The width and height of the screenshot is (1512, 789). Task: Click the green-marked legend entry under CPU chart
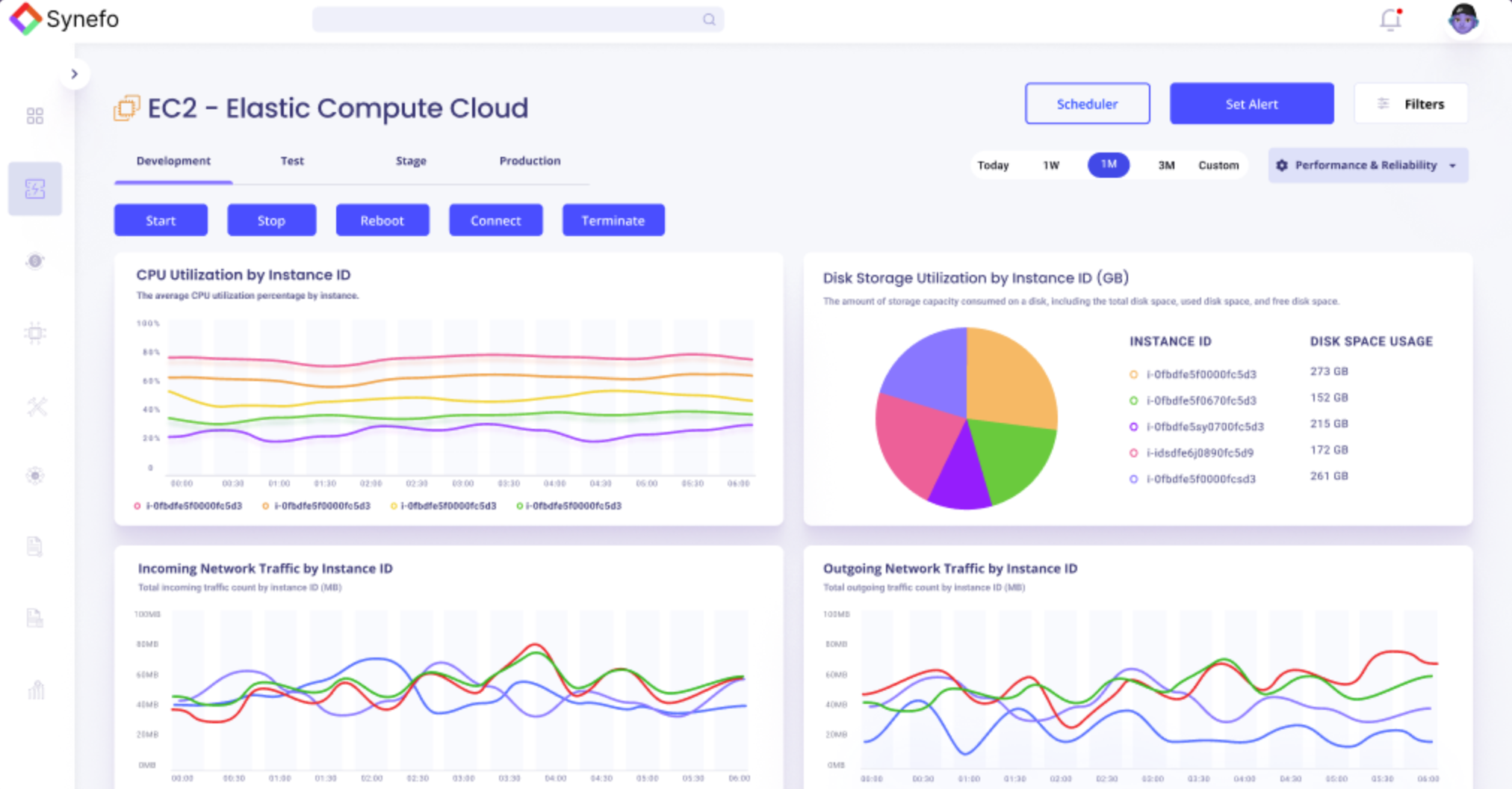click(x=569, y=506)
